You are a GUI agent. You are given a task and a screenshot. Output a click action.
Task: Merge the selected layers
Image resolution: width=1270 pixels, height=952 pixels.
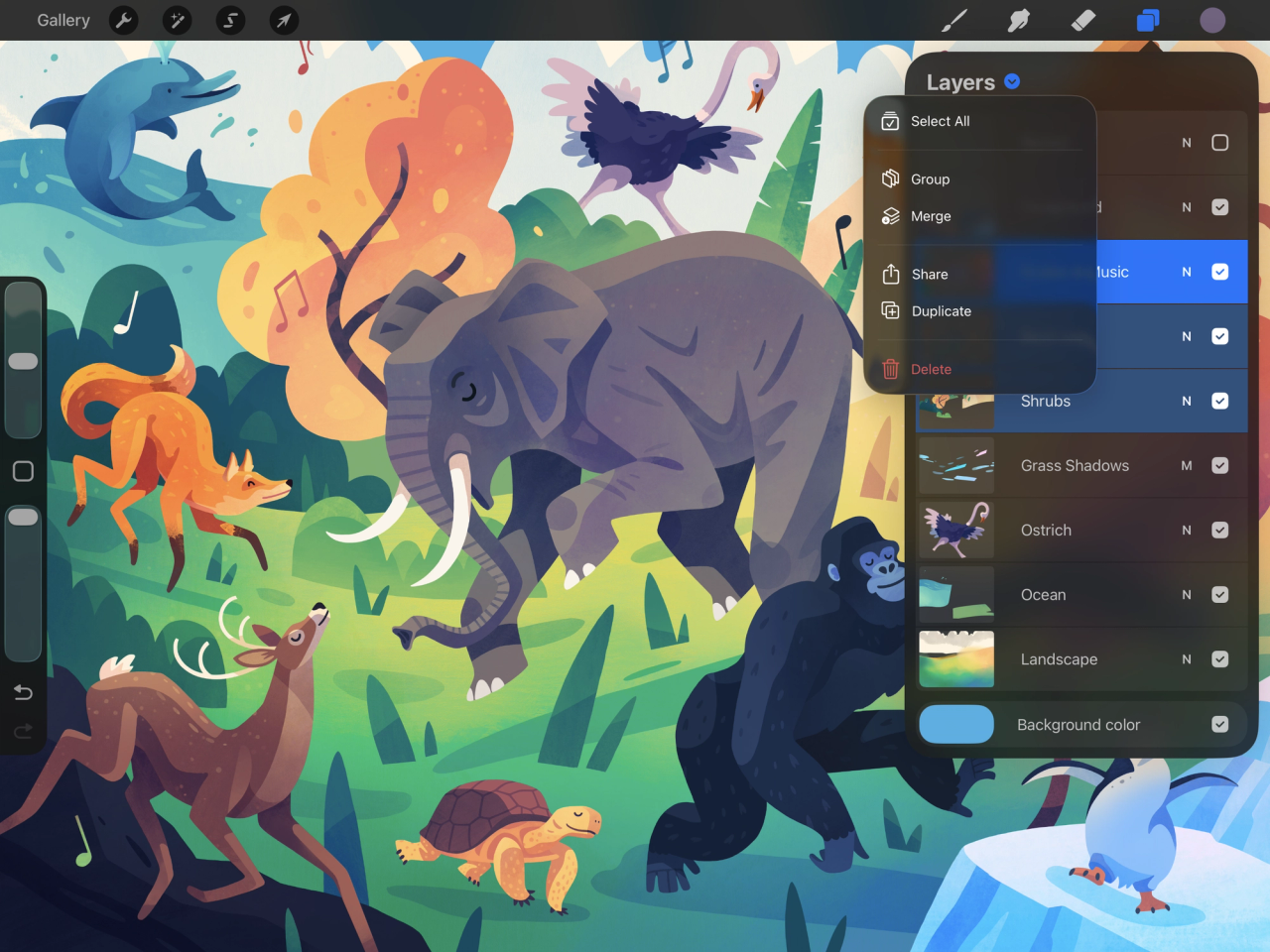coord(980,216)
